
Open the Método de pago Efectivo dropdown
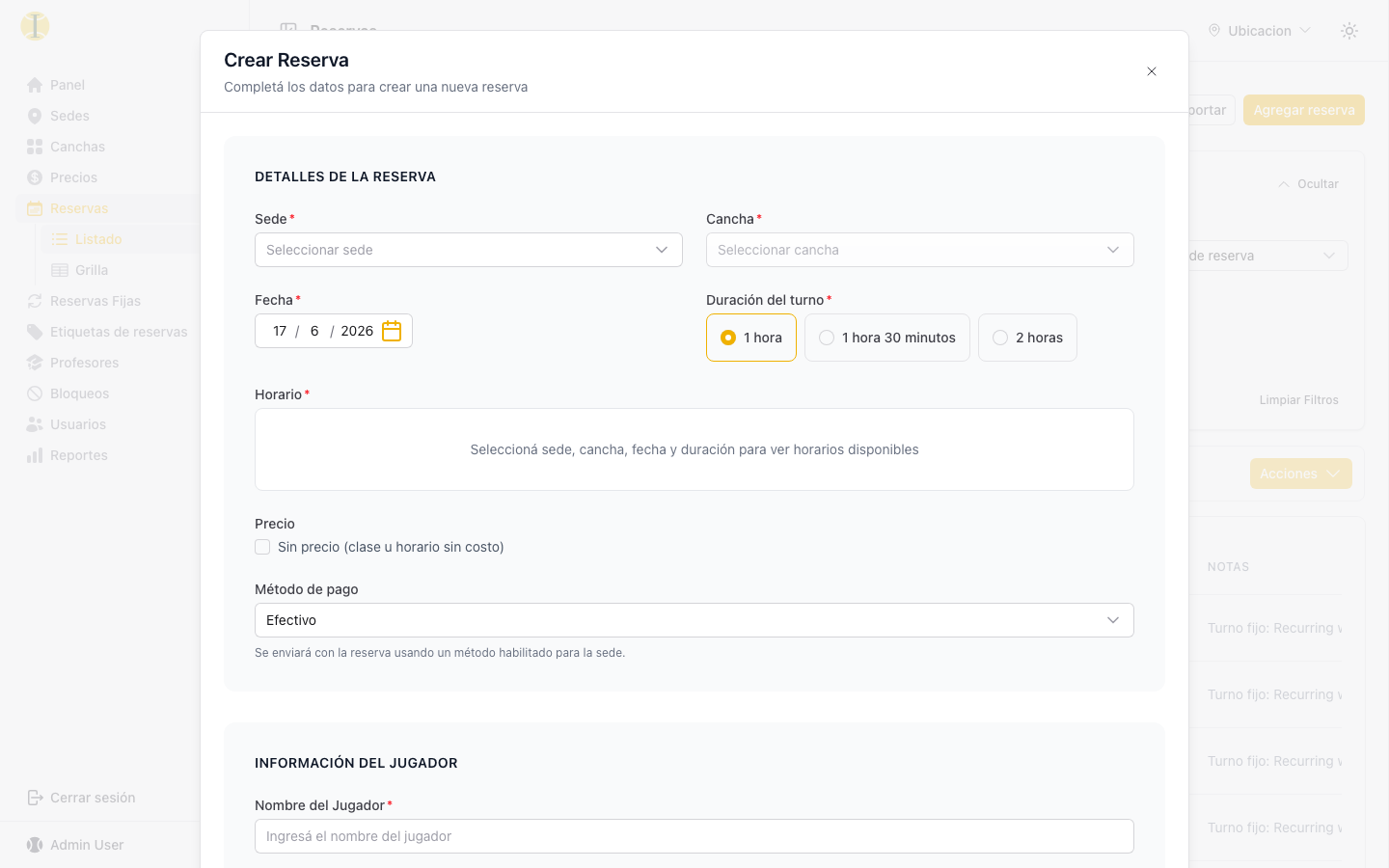694,620
